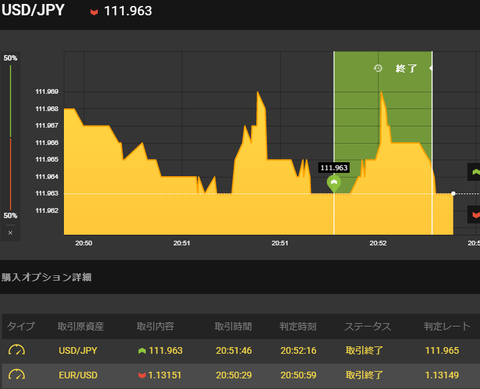The width and height of the screenshot is (480, 389).
Task: Click trade time 20:51:46
Action: (234, 351)
